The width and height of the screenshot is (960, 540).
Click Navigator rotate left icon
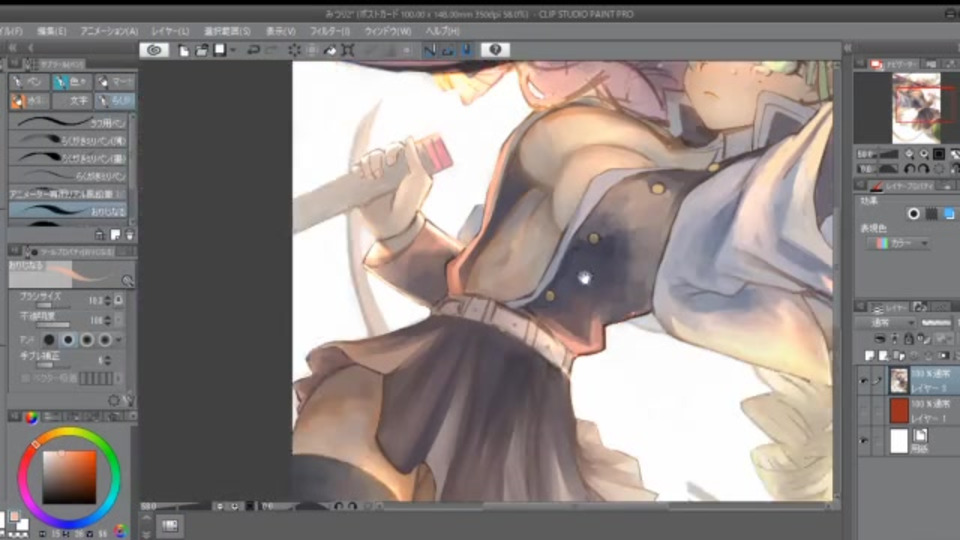pos(909,169)
